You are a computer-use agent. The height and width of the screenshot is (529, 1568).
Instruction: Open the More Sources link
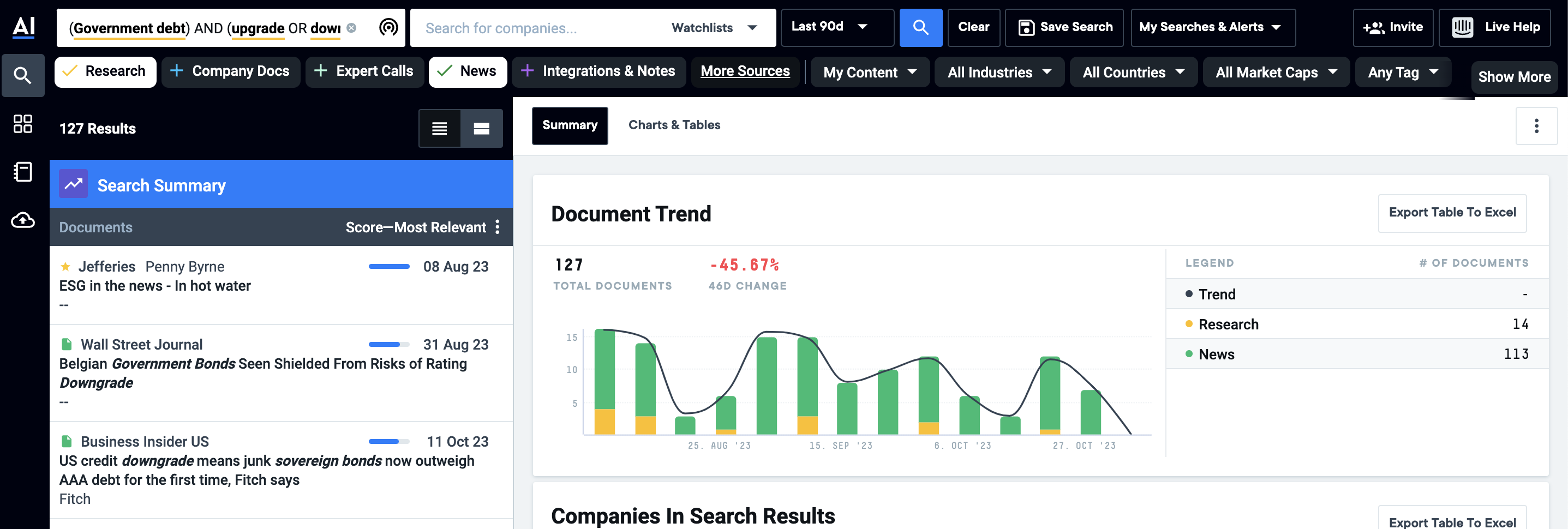[745, 71]
